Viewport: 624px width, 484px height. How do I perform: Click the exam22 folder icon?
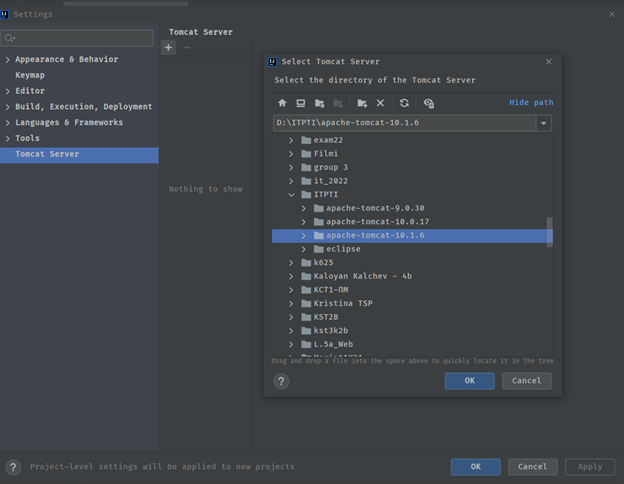click(x=306, y=140)
